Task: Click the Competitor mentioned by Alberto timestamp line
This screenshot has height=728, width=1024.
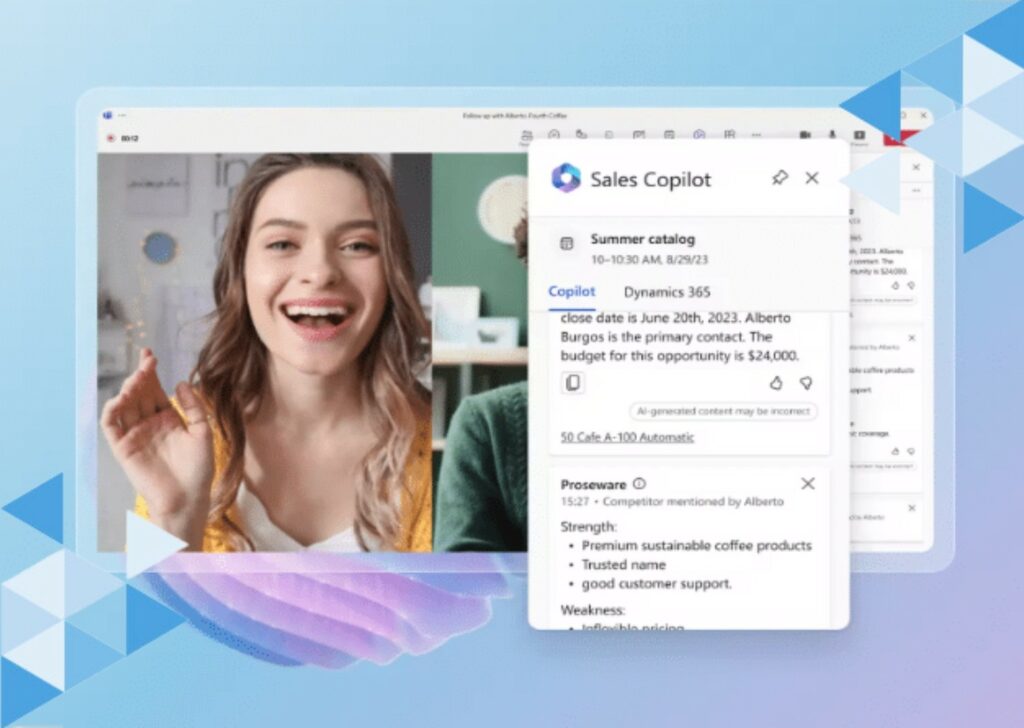Action: tap(672, 501)
